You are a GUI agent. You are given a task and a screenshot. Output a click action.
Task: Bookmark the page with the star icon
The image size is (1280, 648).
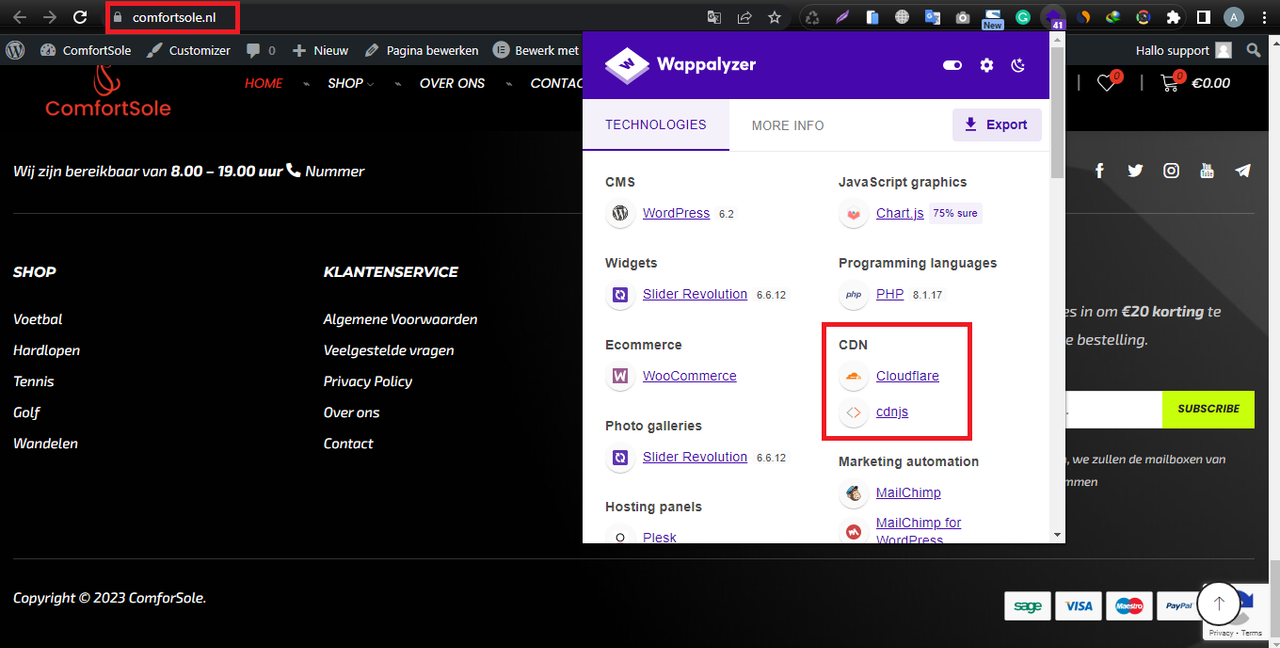coord(774,17)
